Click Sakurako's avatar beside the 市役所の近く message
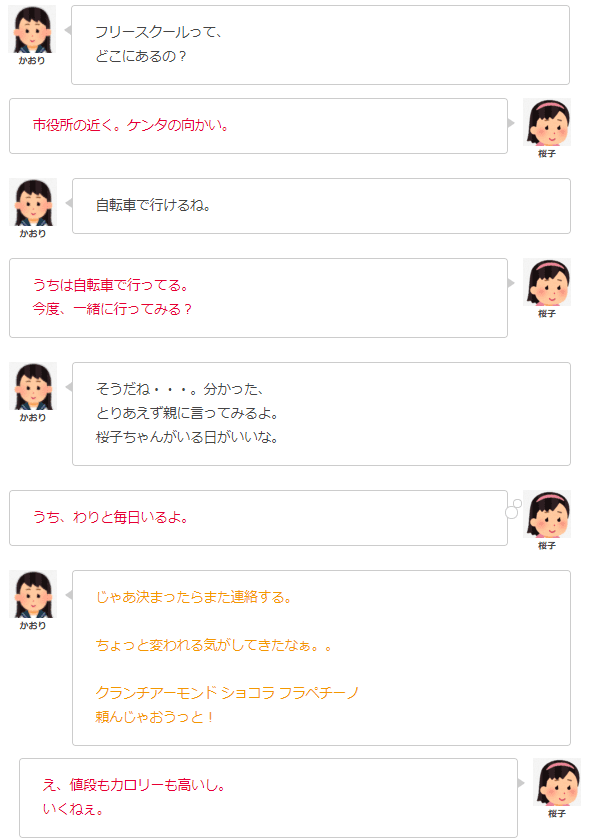Screen dimensions: 598x840 click(547, 122)
